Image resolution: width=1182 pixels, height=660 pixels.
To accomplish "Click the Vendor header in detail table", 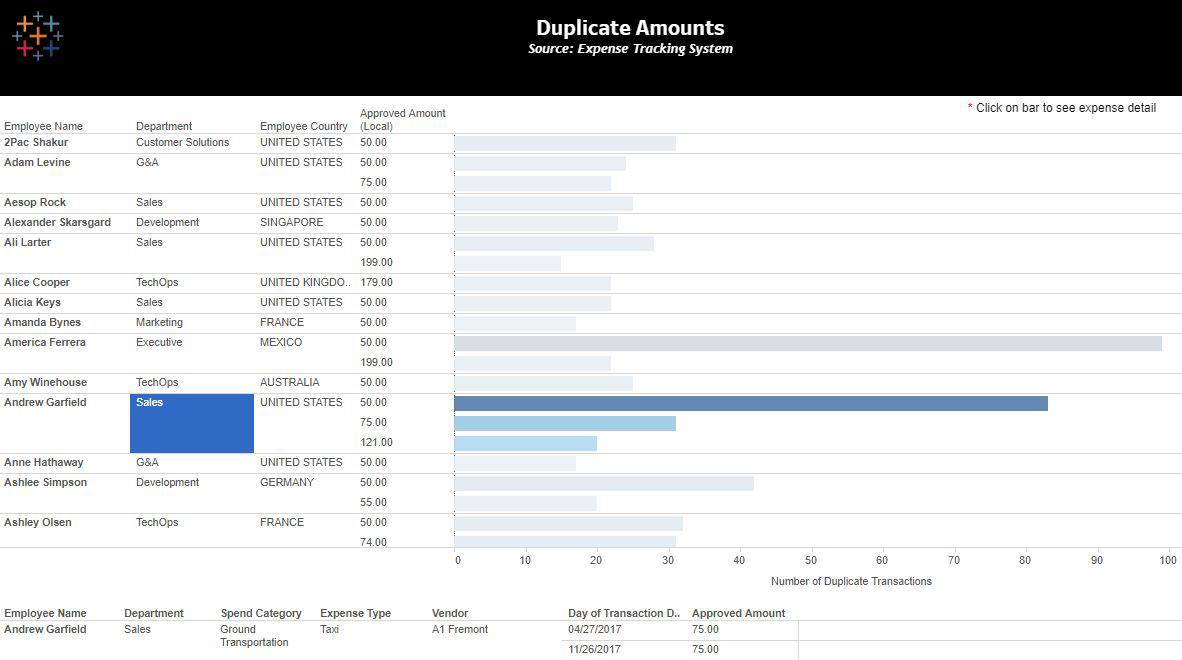I will [x=450, y=613].
